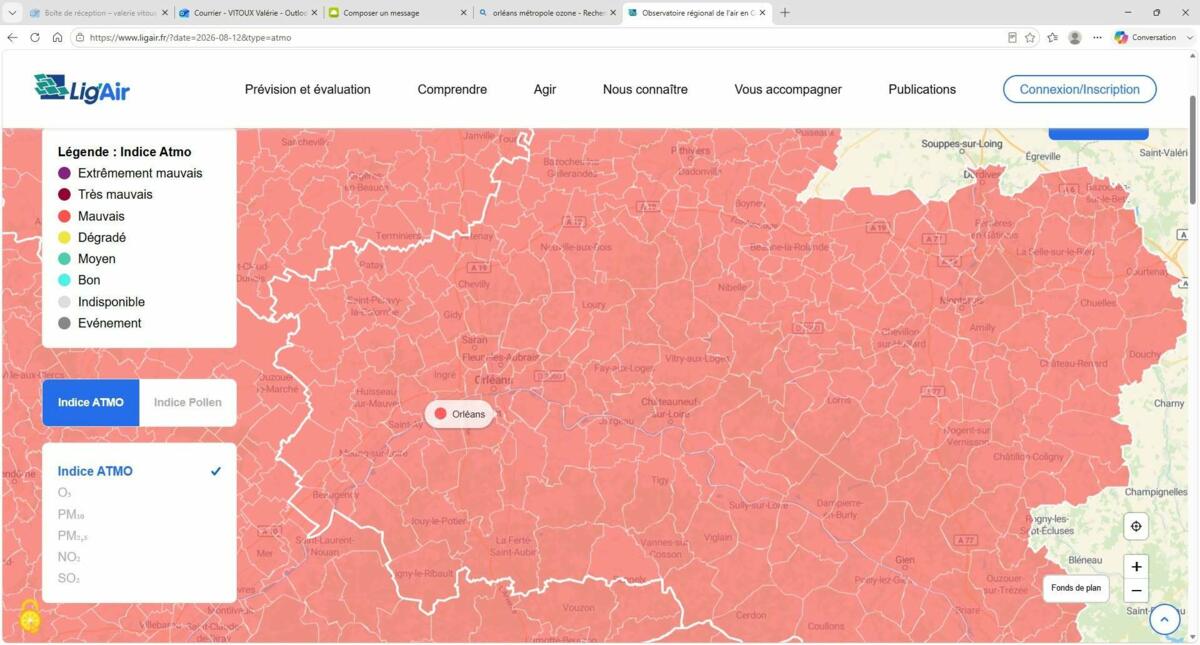The height and width of the screenshot is (645, 1200).
Task: Open the browser tab list chevron
Action: tap(13, 13)
